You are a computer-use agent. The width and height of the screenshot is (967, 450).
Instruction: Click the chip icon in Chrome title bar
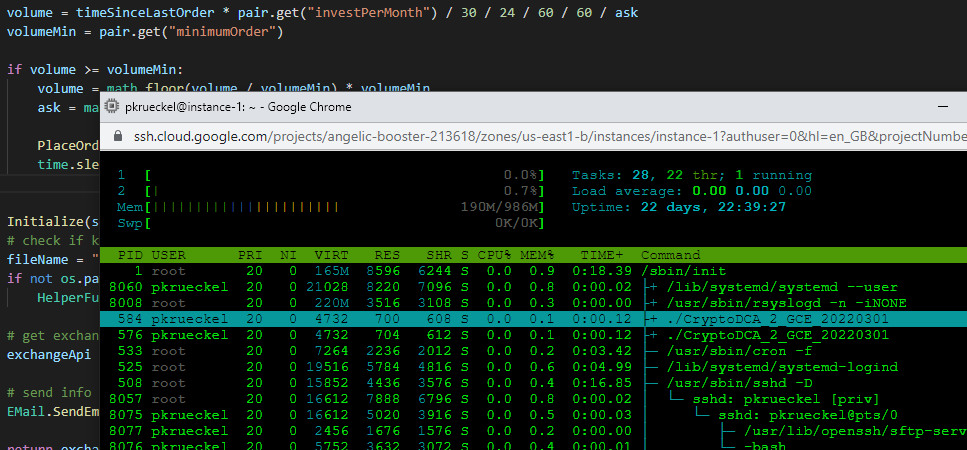112,107
